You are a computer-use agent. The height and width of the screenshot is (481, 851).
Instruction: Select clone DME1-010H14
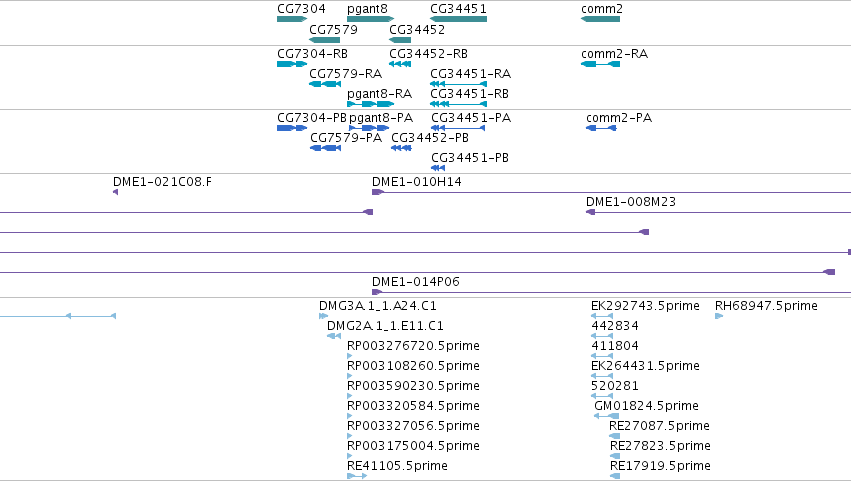(611, 192)
